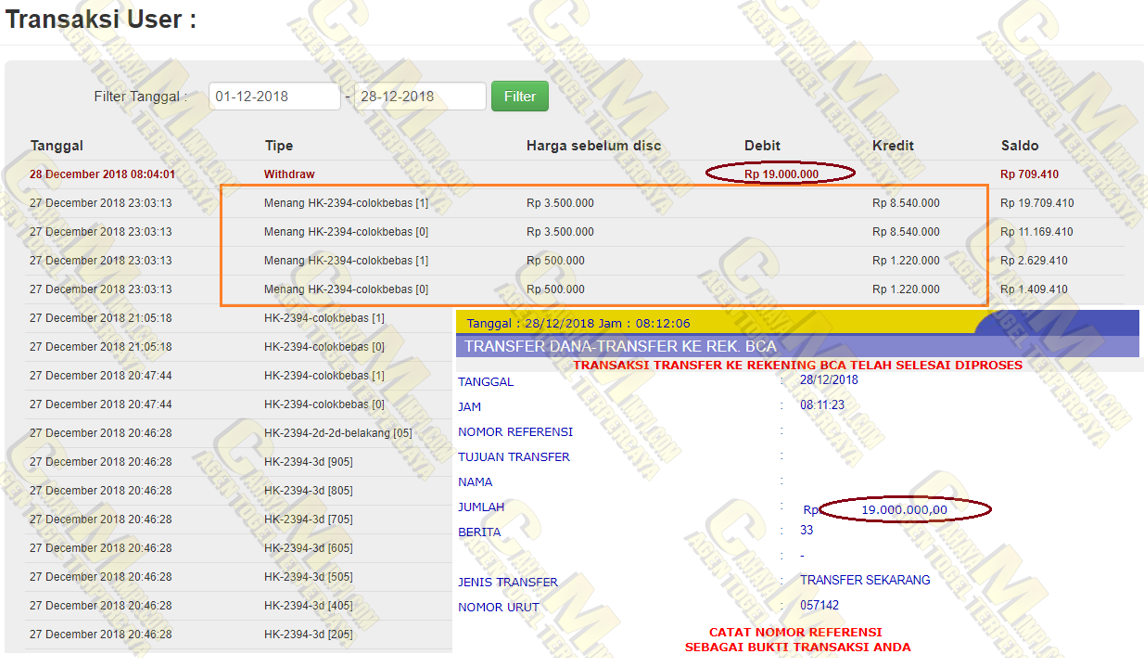Click the Tanggal column header
Viewport: 1148px width, 658px height.
pyautogui.click(x=57, y=146)
